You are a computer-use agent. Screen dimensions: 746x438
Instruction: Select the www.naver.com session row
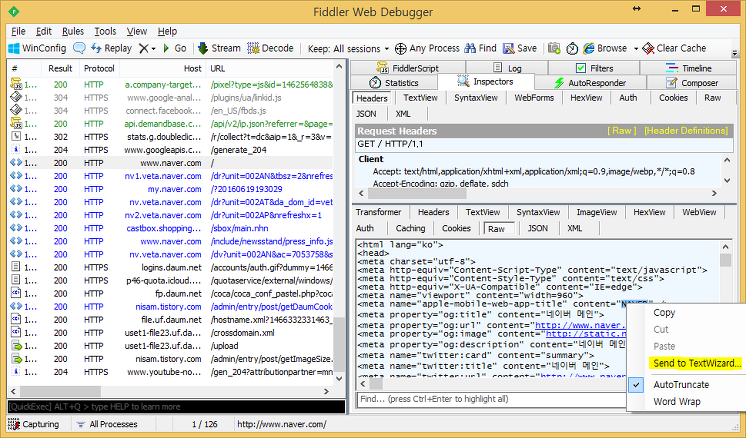pos(170,163)
